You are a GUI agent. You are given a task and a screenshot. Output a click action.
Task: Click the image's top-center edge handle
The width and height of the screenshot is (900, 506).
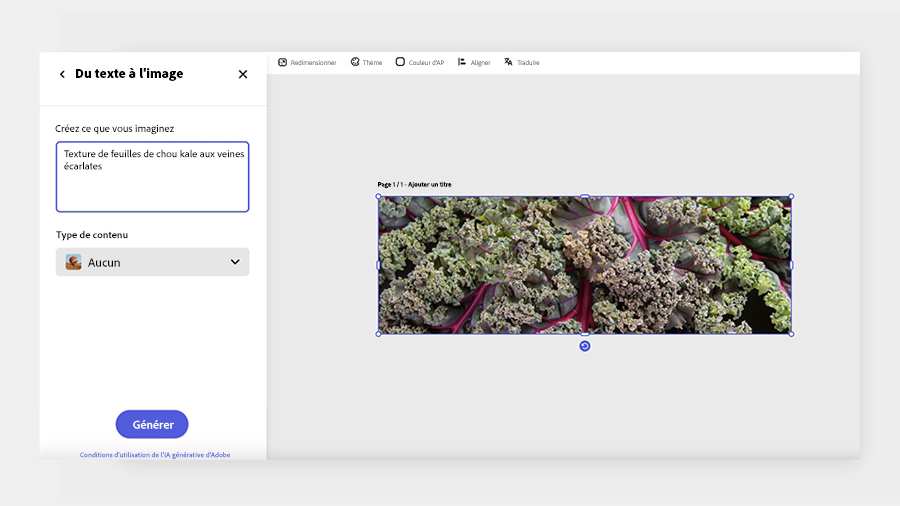point(584,196)
